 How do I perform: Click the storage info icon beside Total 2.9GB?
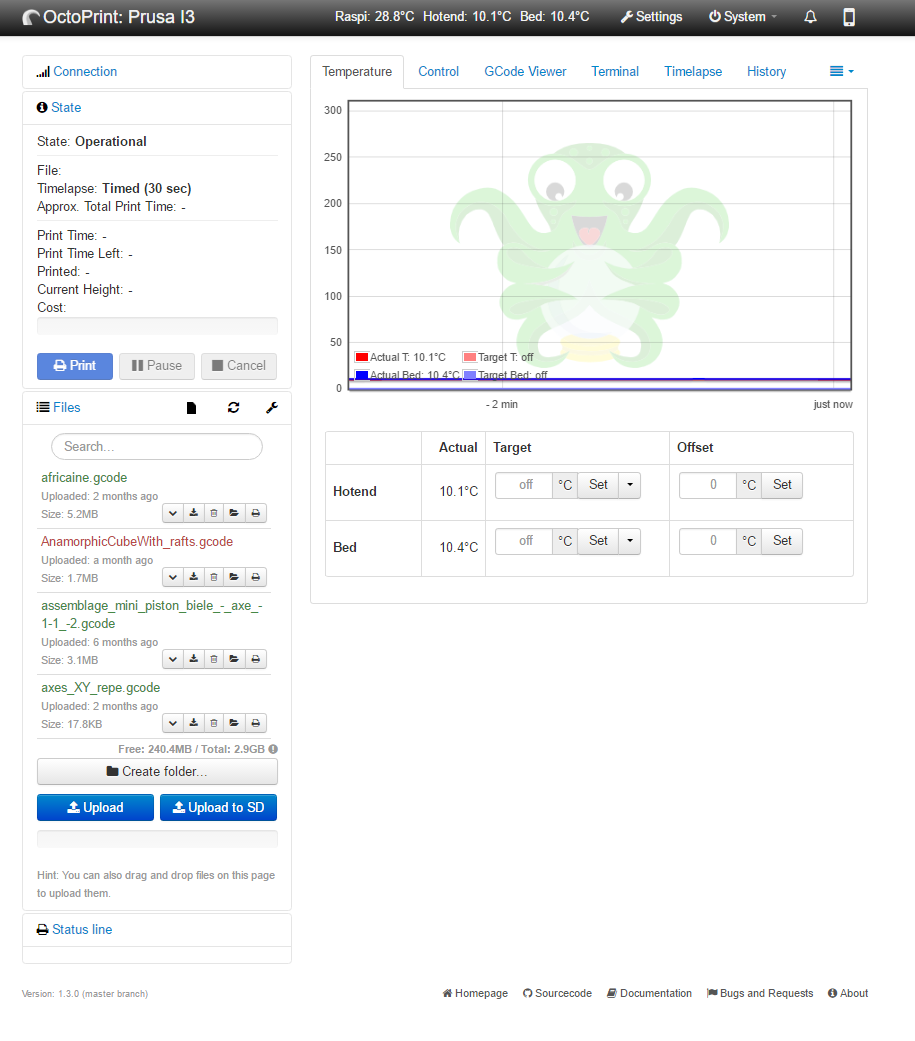(273, 749)
